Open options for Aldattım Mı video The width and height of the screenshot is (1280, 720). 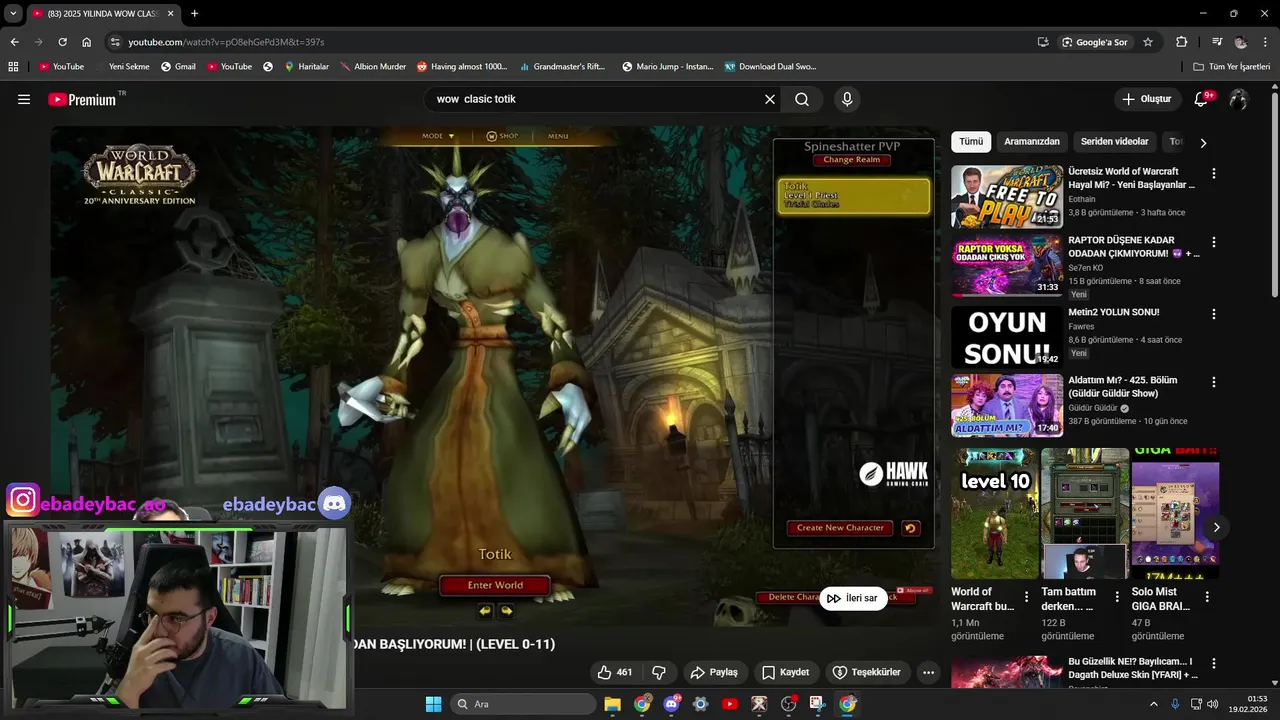(x=1214, y=382)
